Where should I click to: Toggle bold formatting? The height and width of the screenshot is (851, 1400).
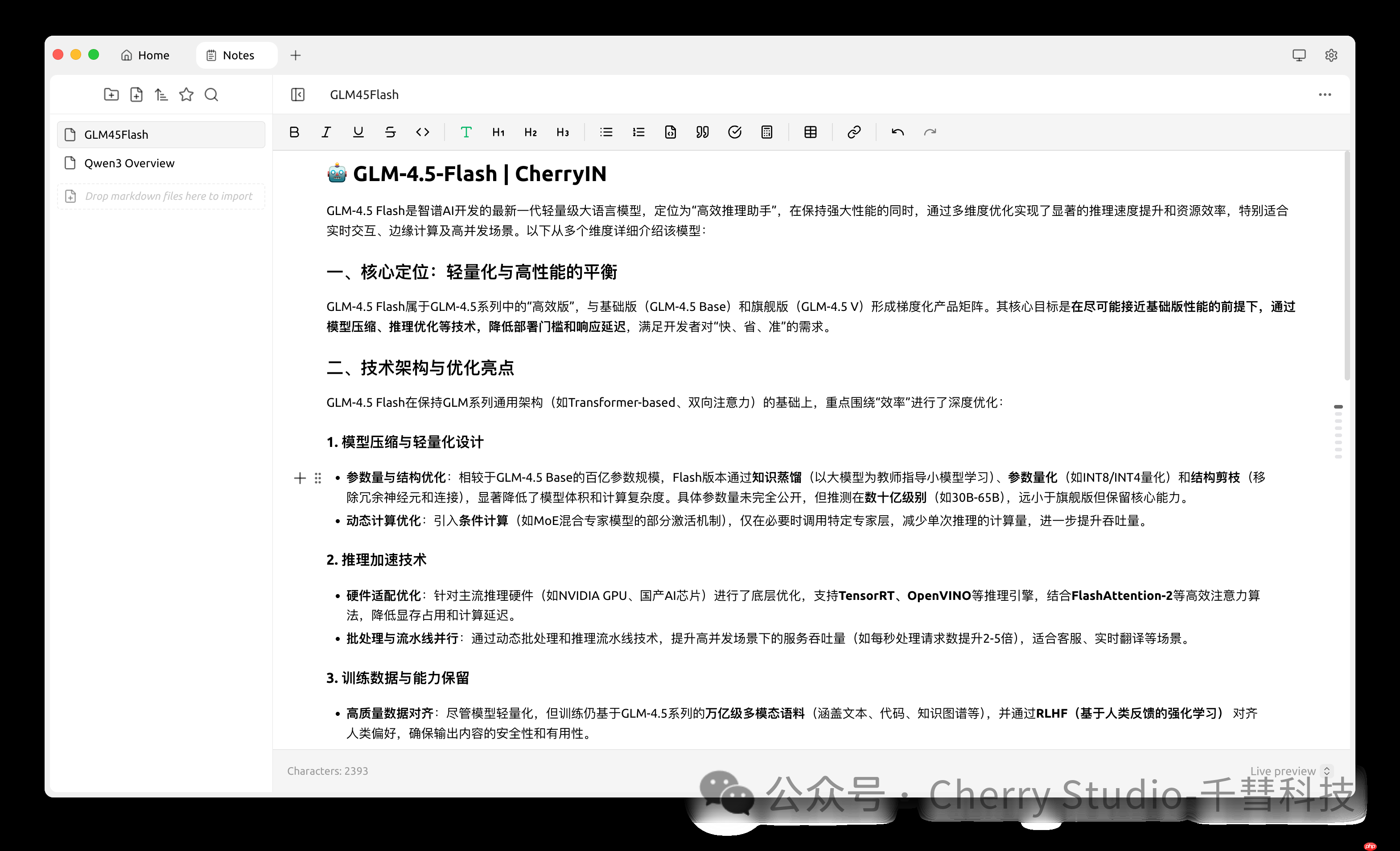pos(294,132)
